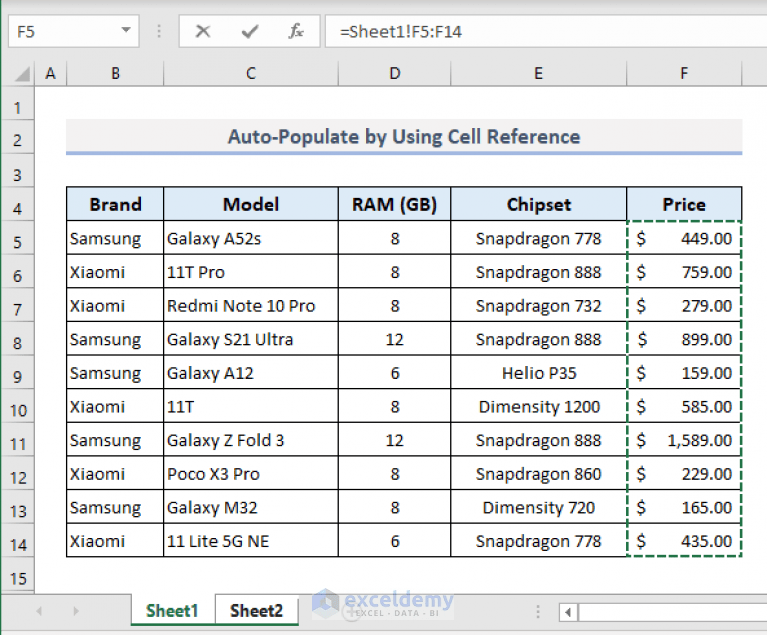Select column A header
The image size is (767, 635).
tap(50, 73)
